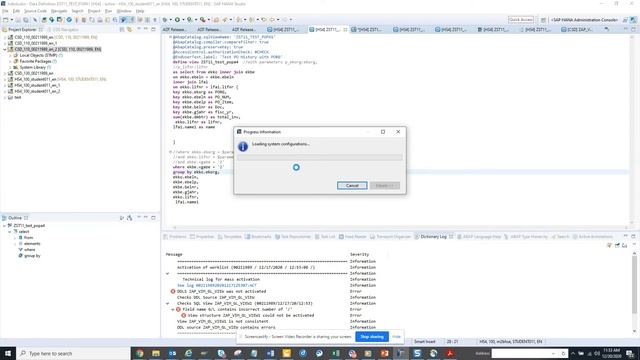Maximize the Progress Information dialog
Image resolution: width=640 pixels, height=360 pixels.
(383, 132)
